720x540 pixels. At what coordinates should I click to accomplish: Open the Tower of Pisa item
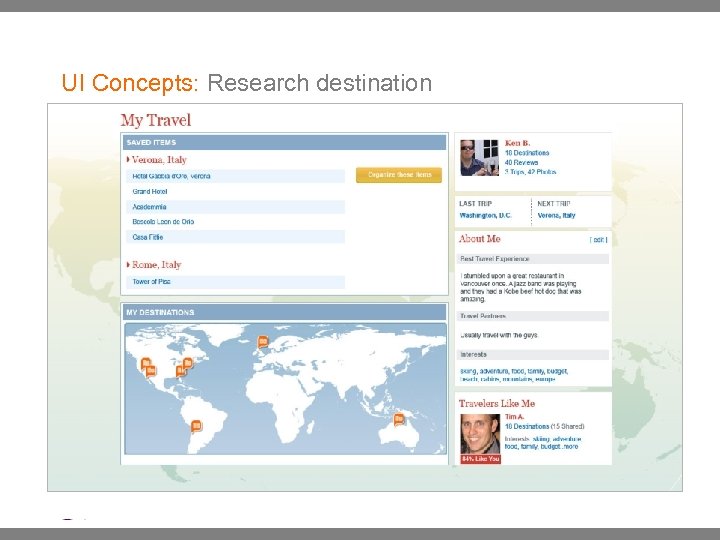pyautogui.click(x=236, y=281)
